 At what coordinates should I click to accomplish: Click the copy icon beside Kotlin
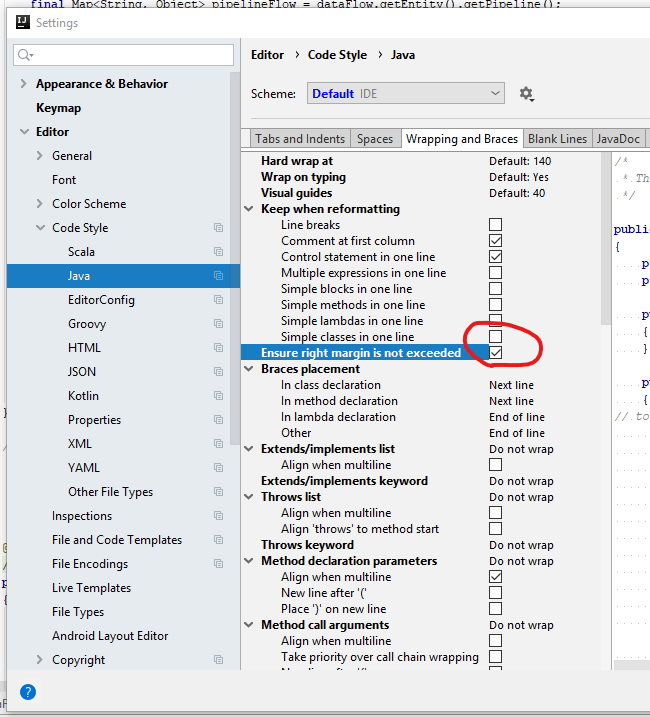click(x=219, y=396)
